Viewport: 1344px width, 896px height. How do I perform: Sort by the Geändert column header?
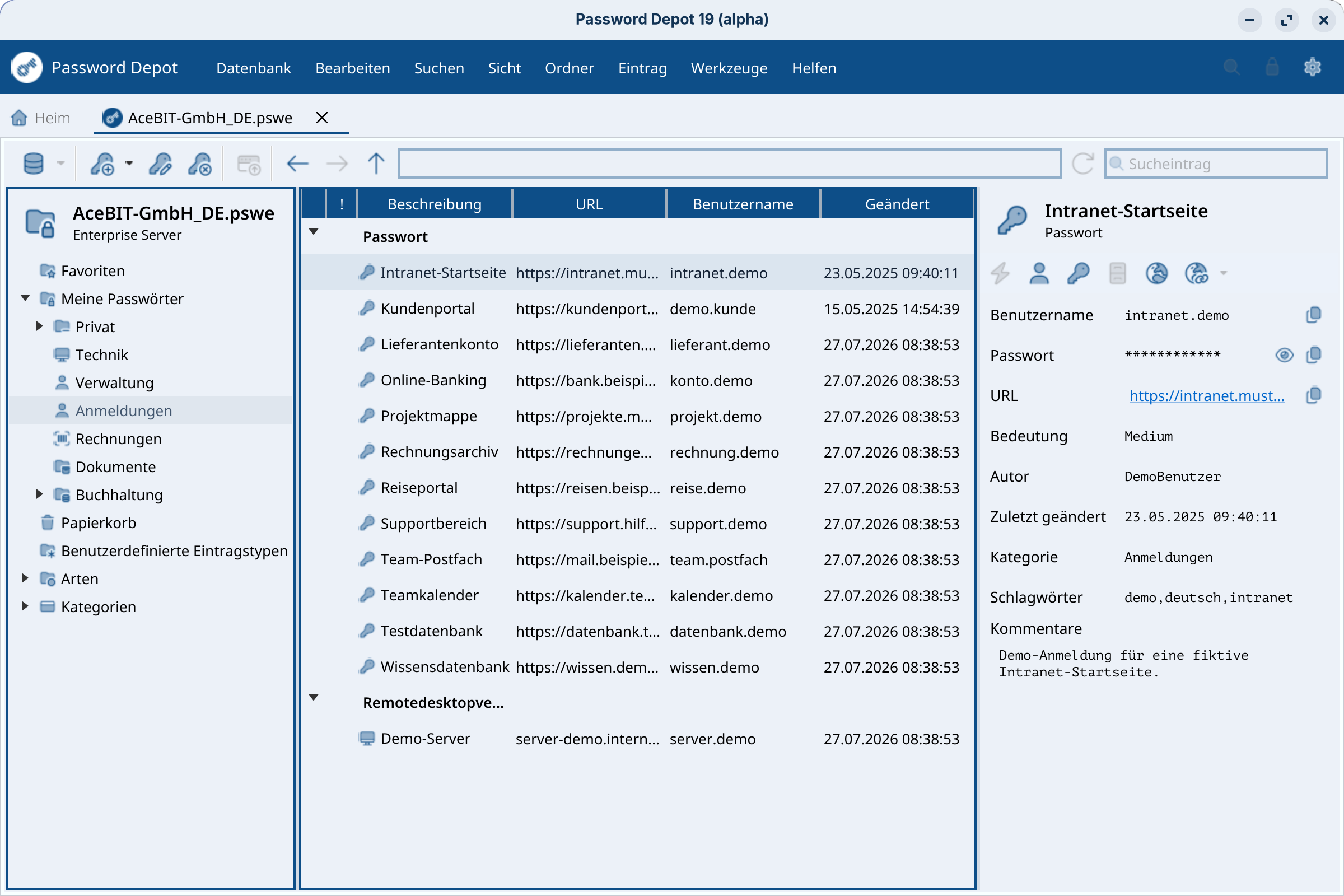(x=897, y=204)
